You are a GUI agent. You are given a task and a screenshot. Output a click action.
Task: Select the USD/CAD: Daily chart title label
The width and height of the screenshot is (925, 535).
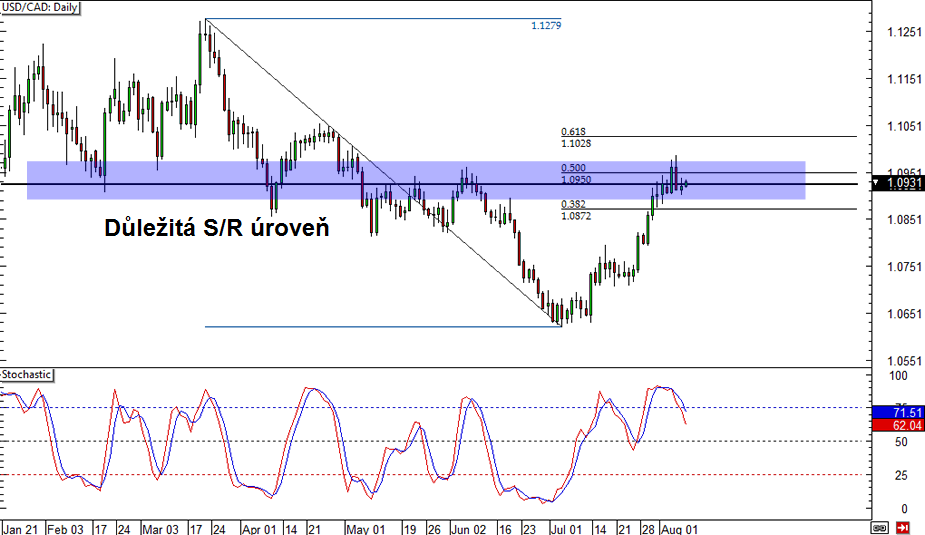[x=40, y=8]
